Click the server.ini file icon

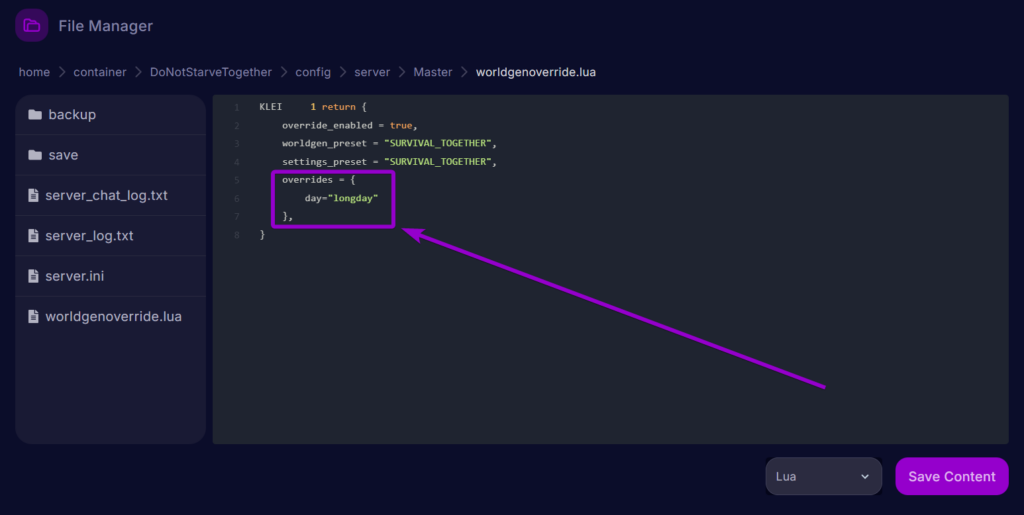point(34,276)
